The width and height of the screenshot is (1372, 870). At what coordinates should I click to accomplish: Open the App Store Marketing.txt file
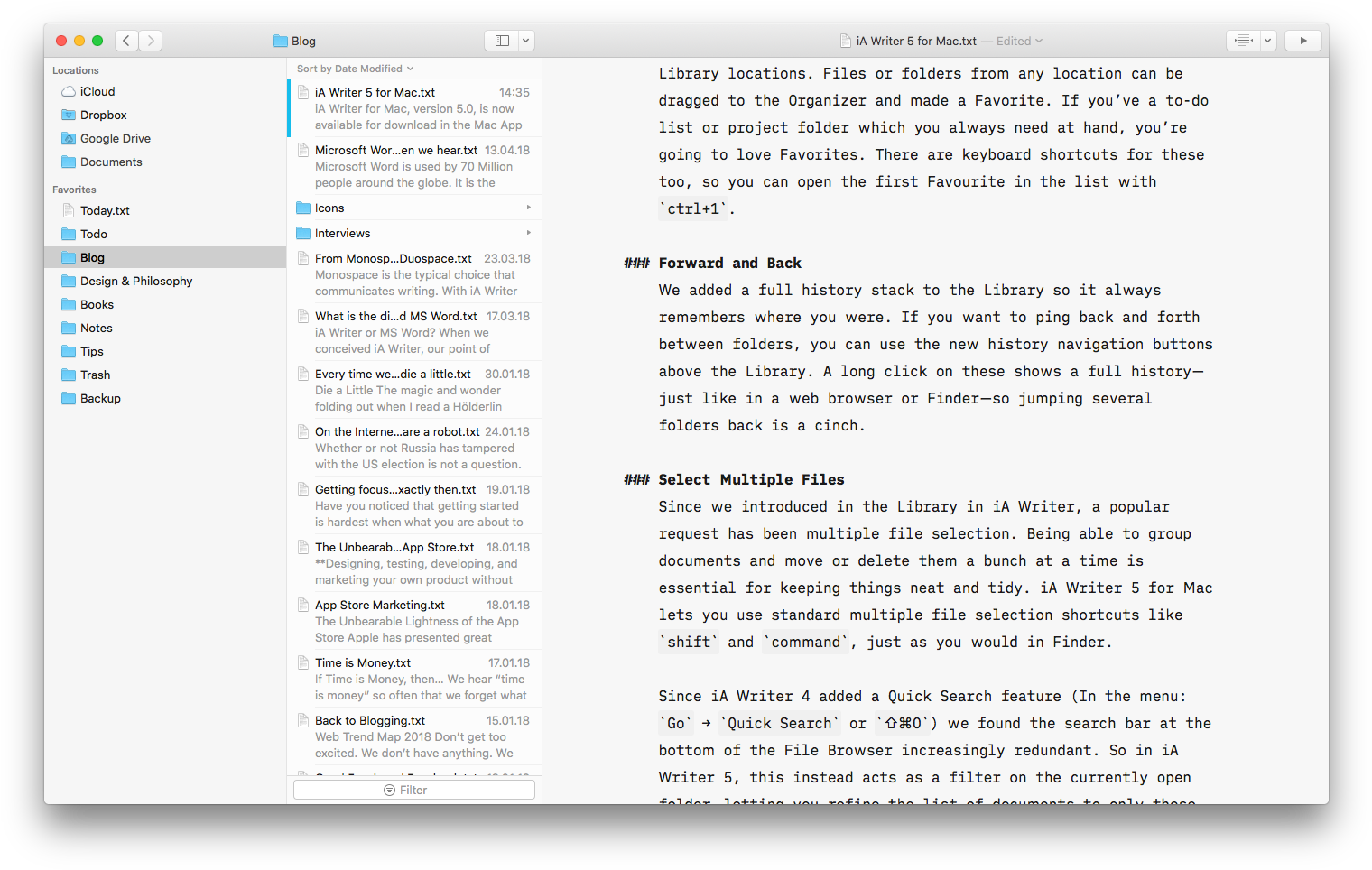tap(379, 605)
